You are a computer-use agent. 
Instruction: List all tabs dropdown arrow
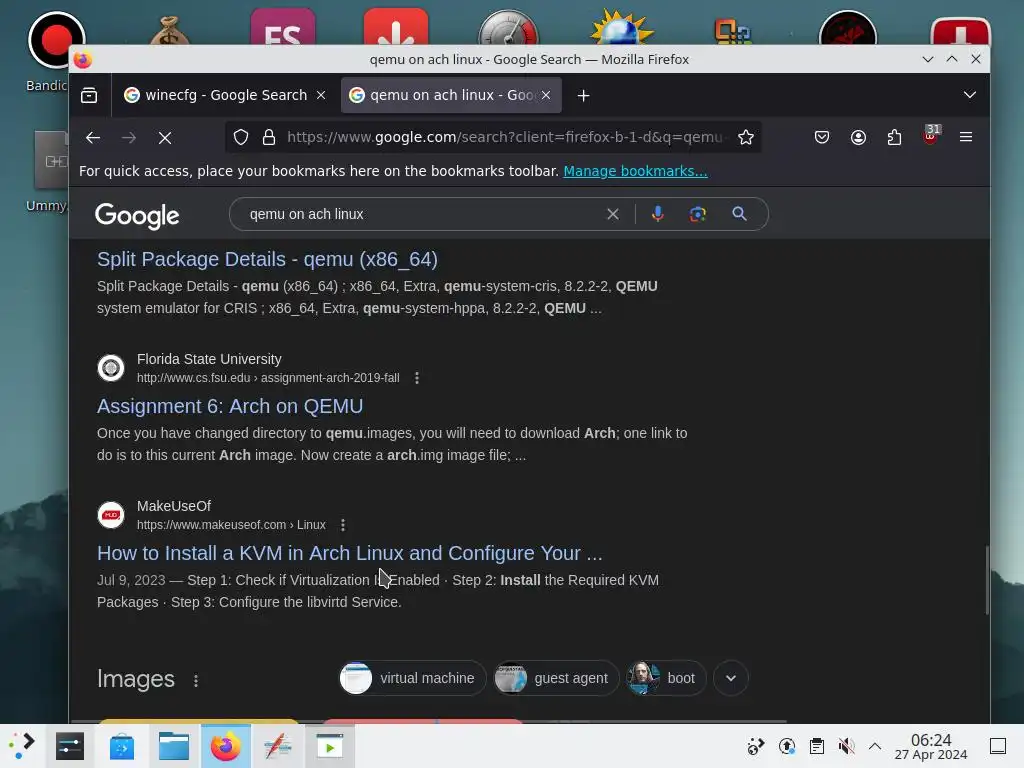[x=970, y=95]
